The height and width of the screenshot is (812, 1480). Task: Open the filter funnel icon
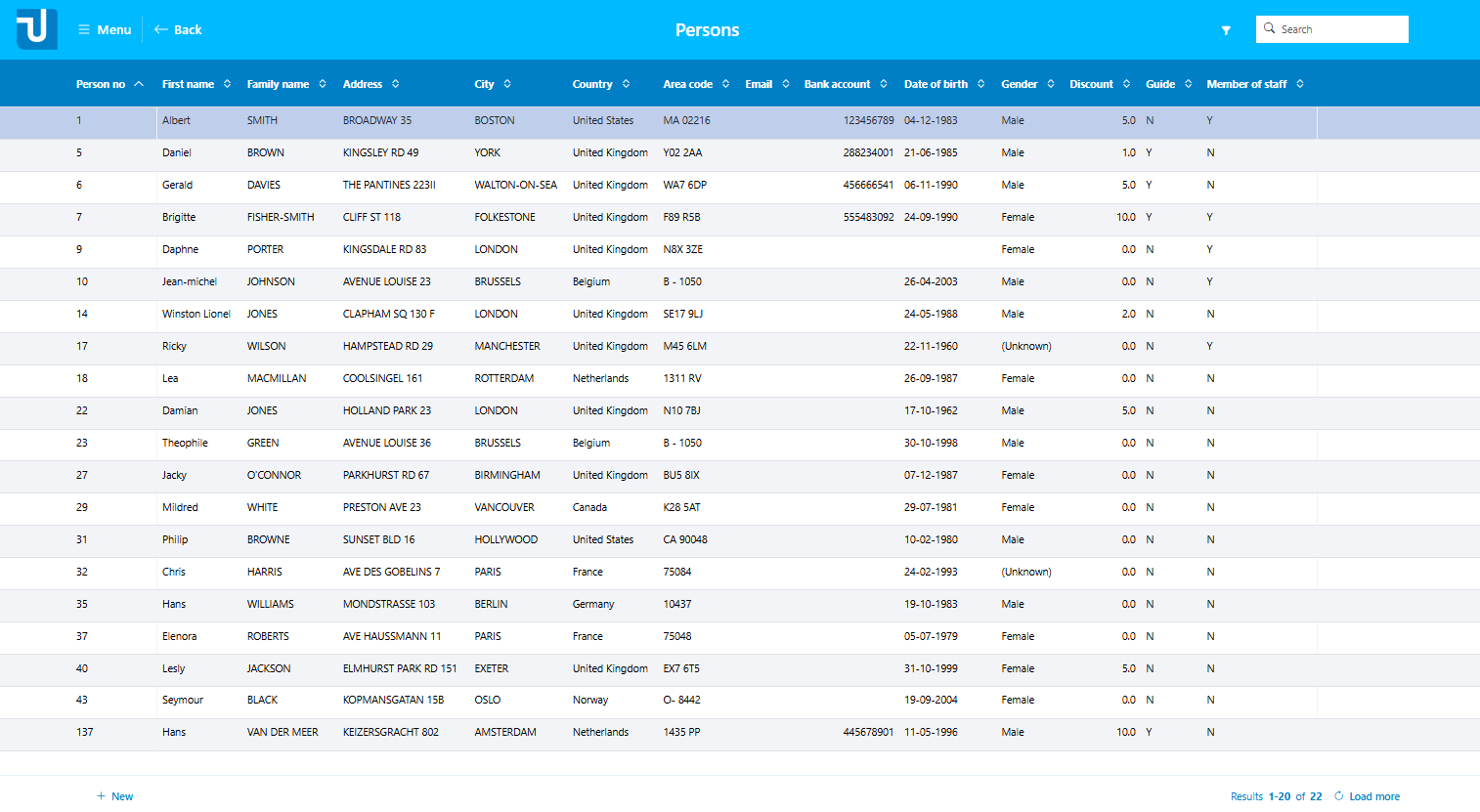(x=1226, y=30)
